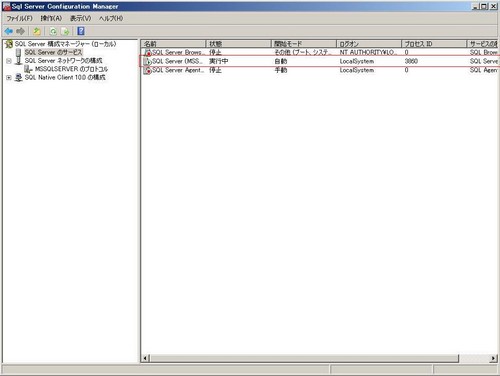
Task: Maximize the Sql Server Configuration Manager window
Action: pos(483,6)
